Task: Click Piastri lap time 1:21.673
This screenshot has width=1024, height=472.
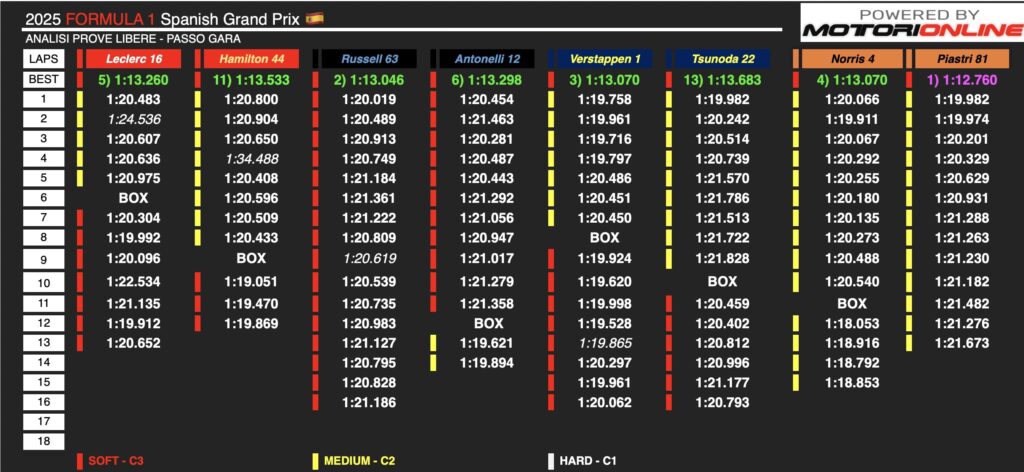Action: pyautogui.click(x=962, y=343)
